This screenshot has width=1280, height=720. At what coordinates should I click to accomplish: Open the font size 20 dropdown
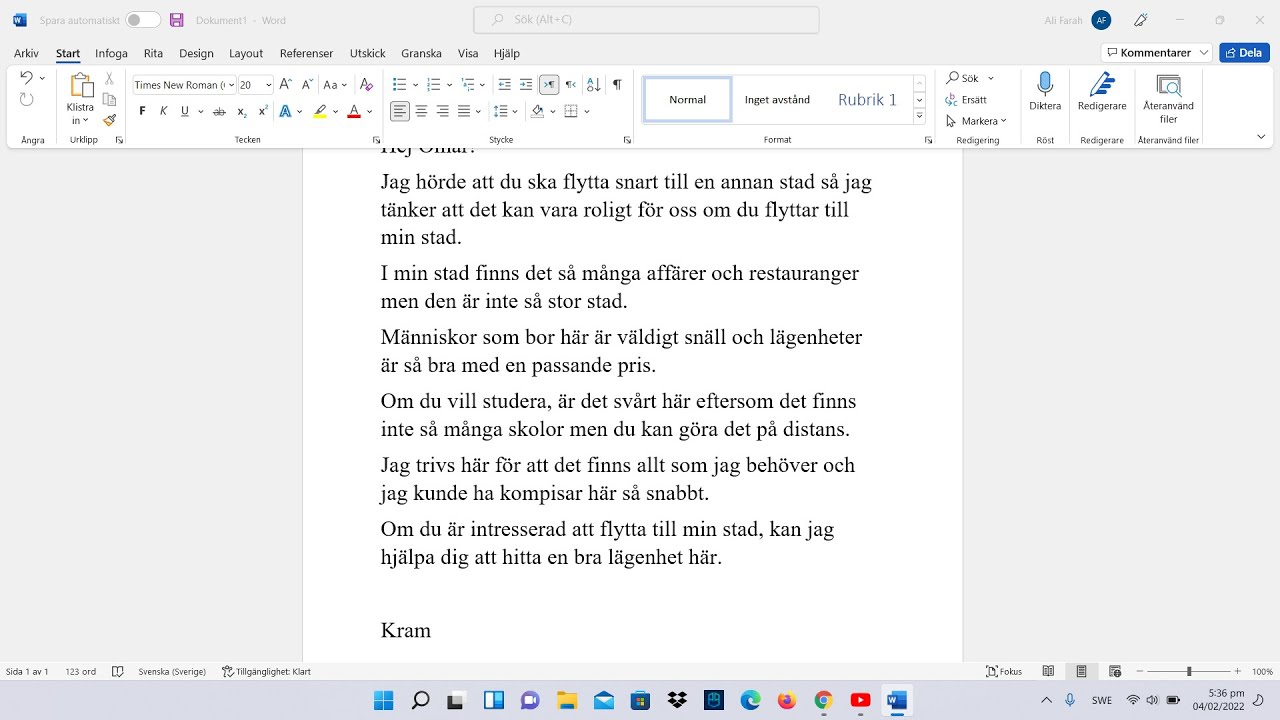point(268,85)
